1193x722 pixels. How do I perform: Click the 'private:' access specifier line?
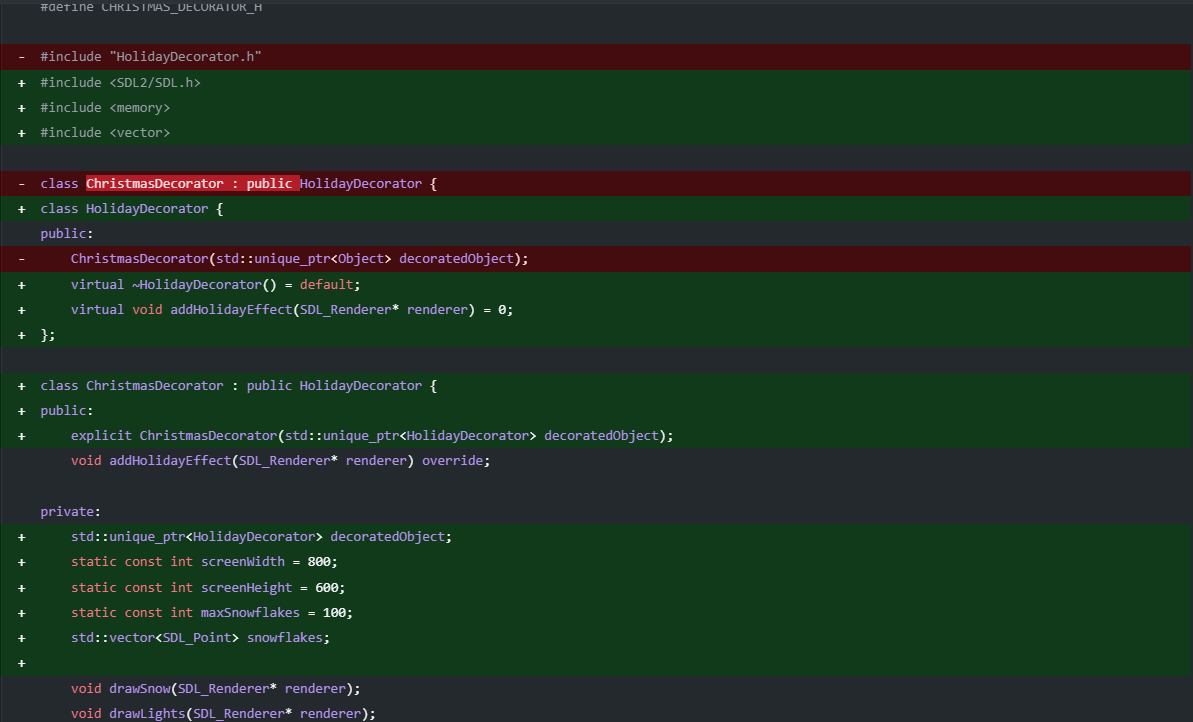coord(70,512)
